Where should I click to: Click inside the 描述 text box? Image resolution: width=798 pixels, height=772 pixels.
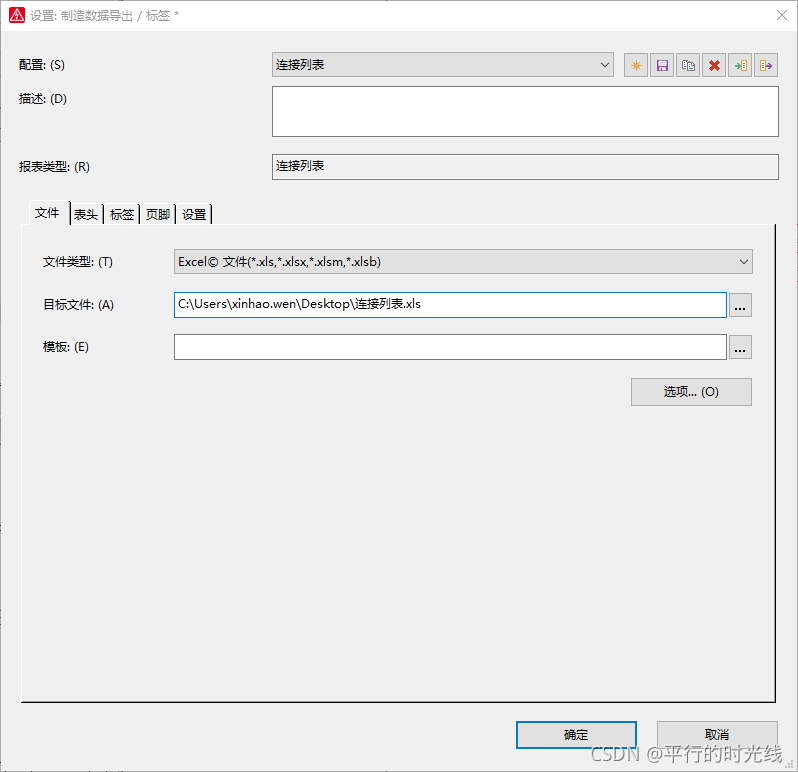(x=525, y=111)
